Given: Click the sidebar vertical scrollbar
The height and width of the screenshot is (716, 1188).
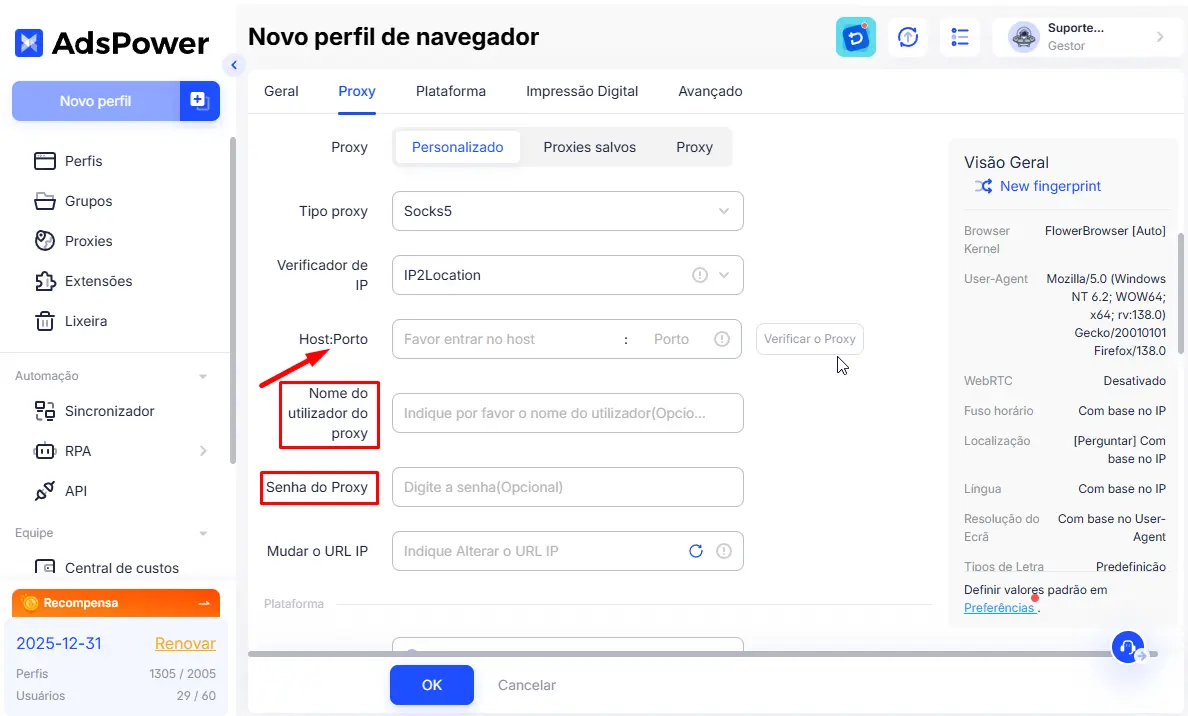Looking at the screenshot, I should pos(233,300).
